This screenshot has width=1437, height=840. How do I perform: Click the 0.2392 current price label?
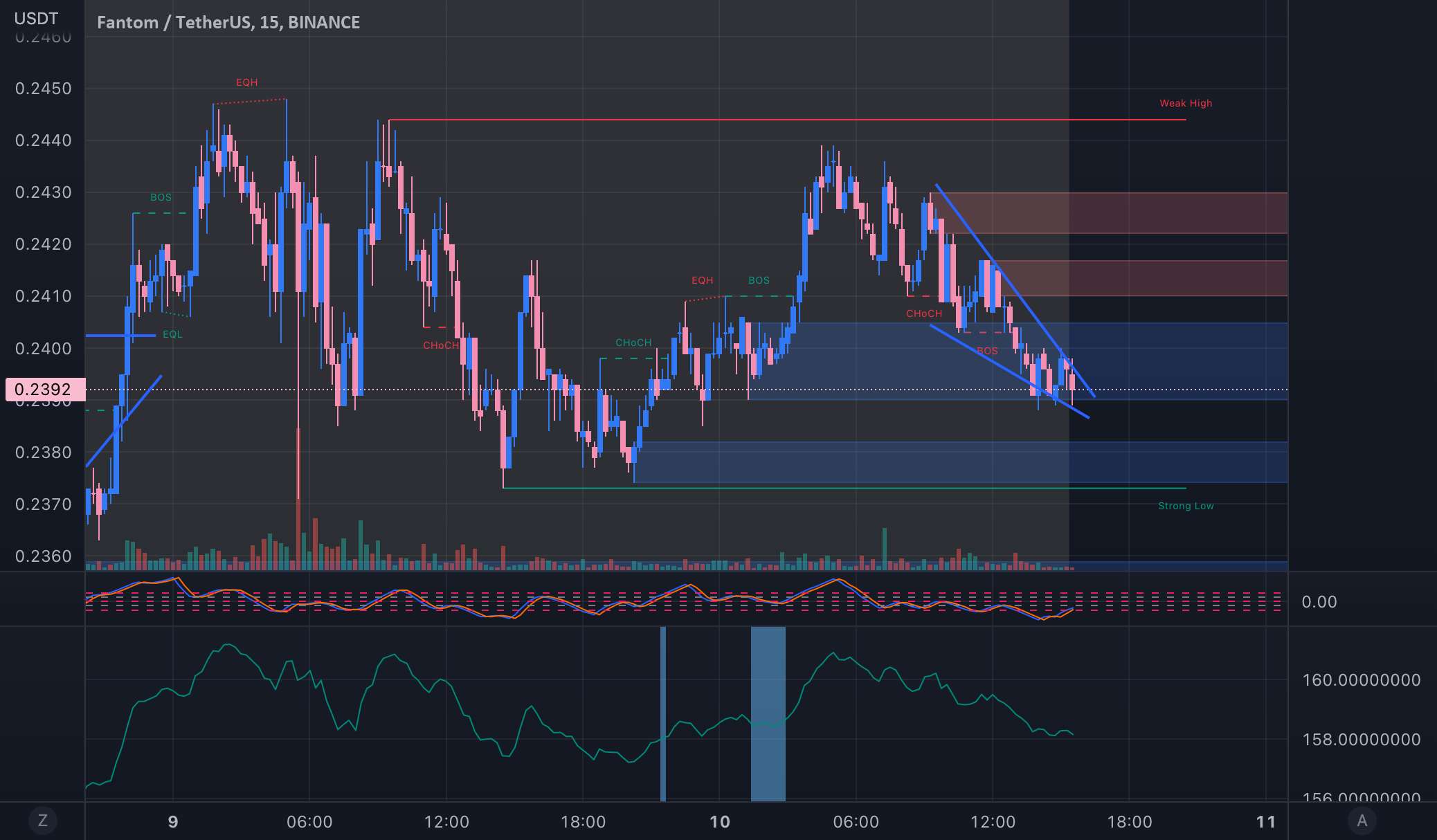[x=45, y=390]
